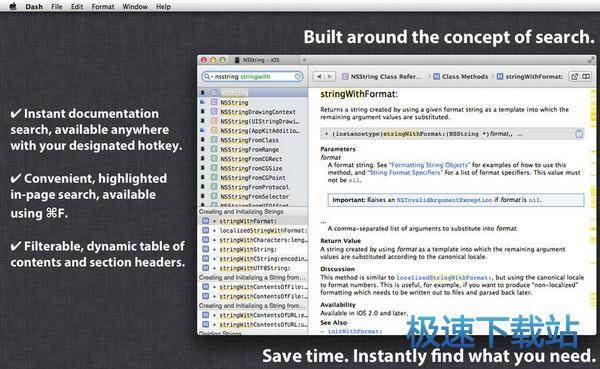The width and height of the screenshot is (600, 369).
Task: Open the Format menu
Action: tap(103, 7)
